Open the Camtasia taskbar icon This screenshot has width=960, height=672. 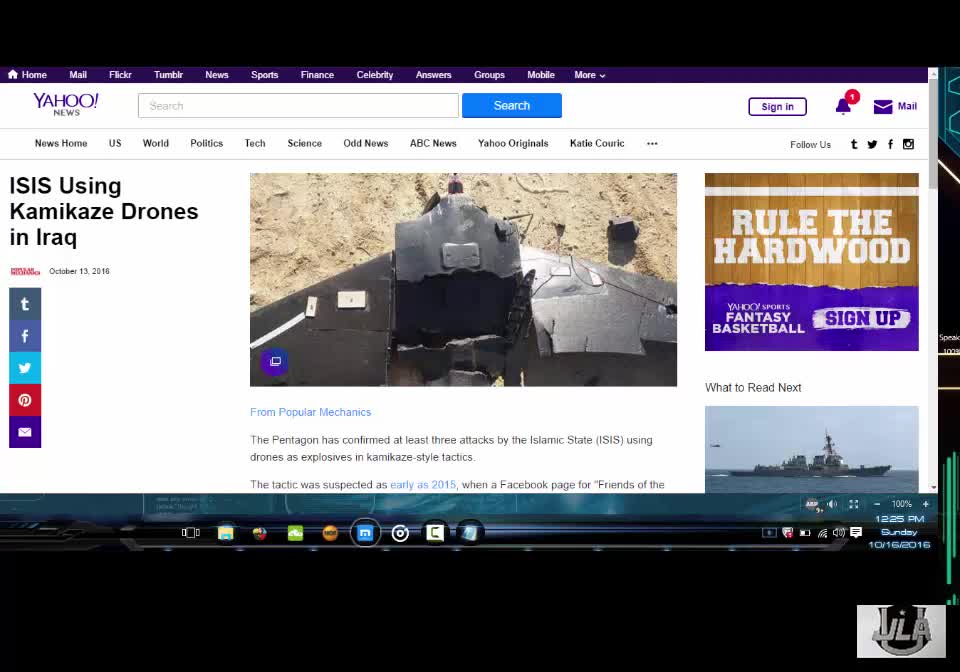(435, 533)
